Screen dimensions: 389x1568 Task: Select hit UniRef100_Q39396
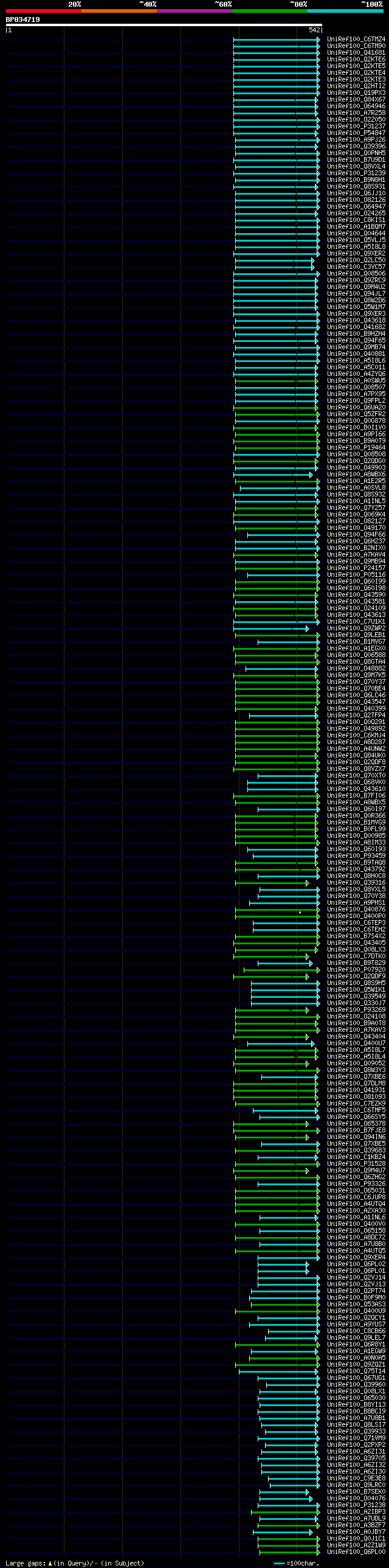[x=356, y=147]
